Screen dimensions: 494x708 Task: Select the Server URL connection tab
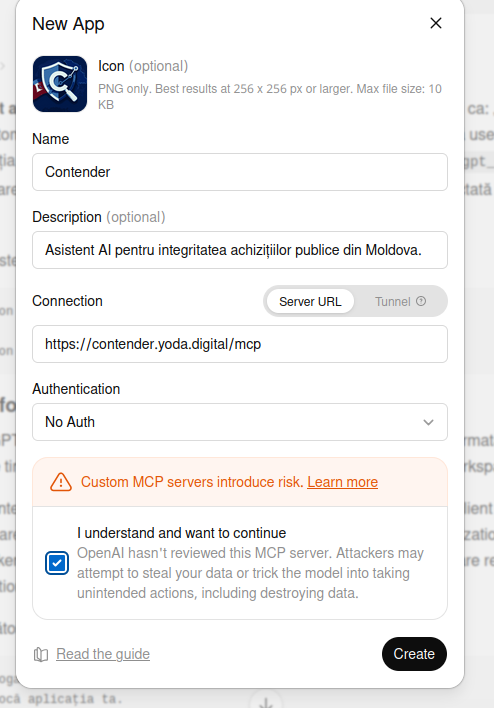pyautogui.click(x=310, y=301)
